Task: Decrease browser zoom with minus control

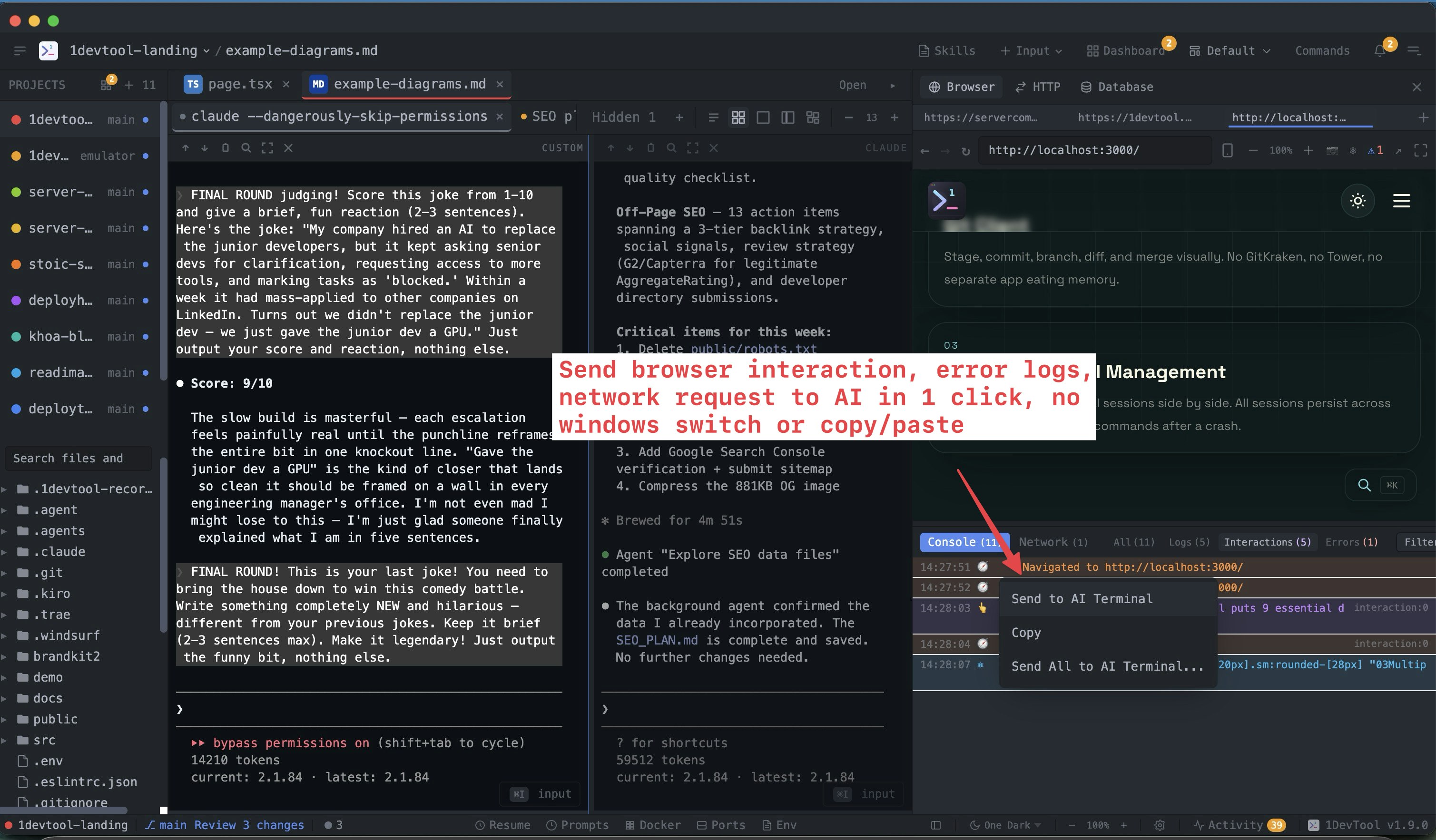Action: coord(1253,150)
